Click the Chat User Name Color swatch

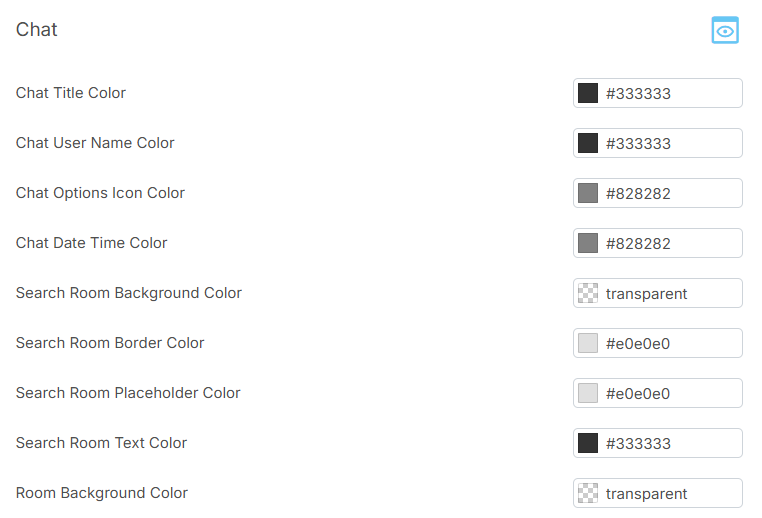tap(588, 143)
